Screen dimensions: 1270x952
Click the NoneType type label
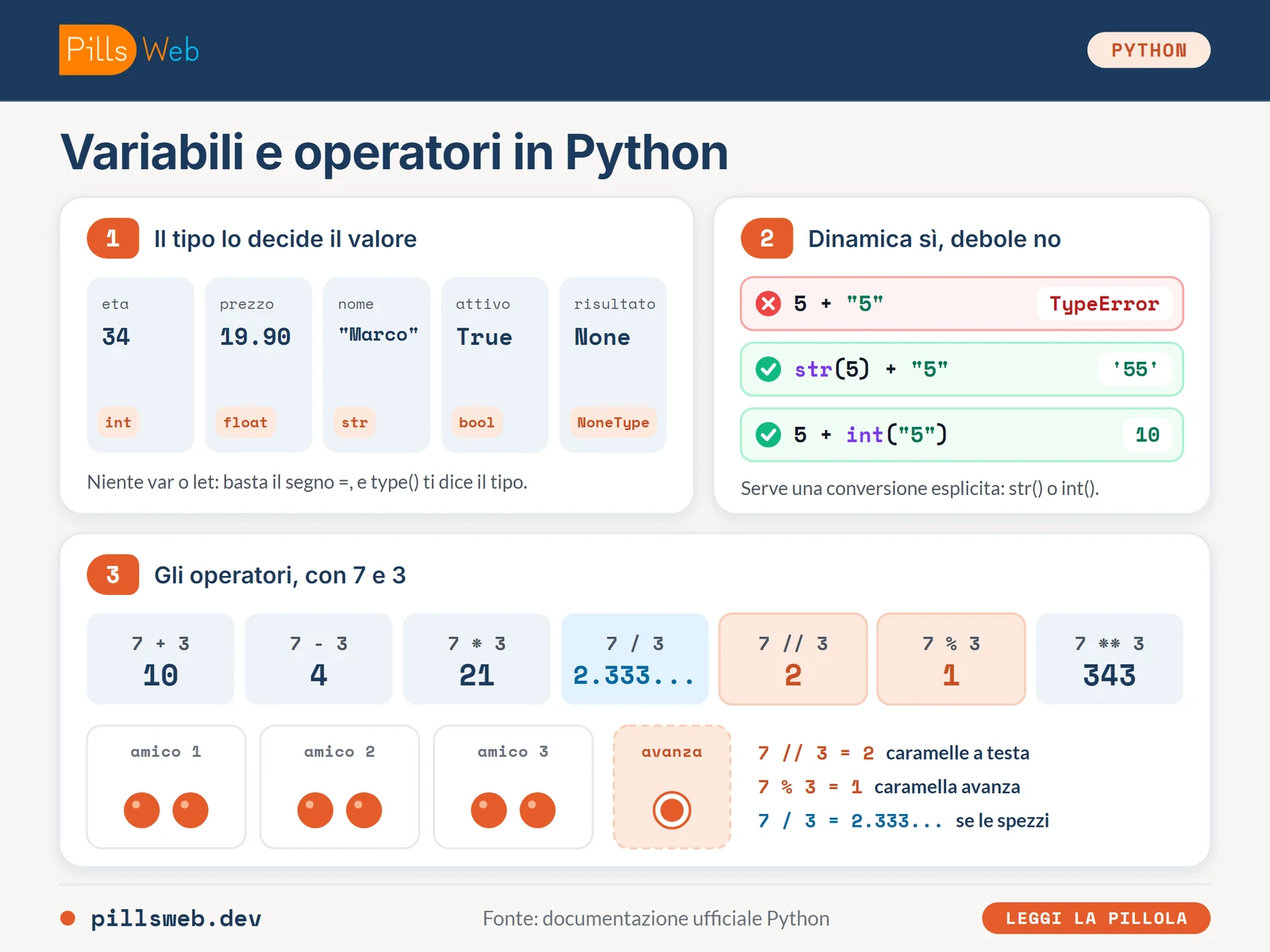613,422
